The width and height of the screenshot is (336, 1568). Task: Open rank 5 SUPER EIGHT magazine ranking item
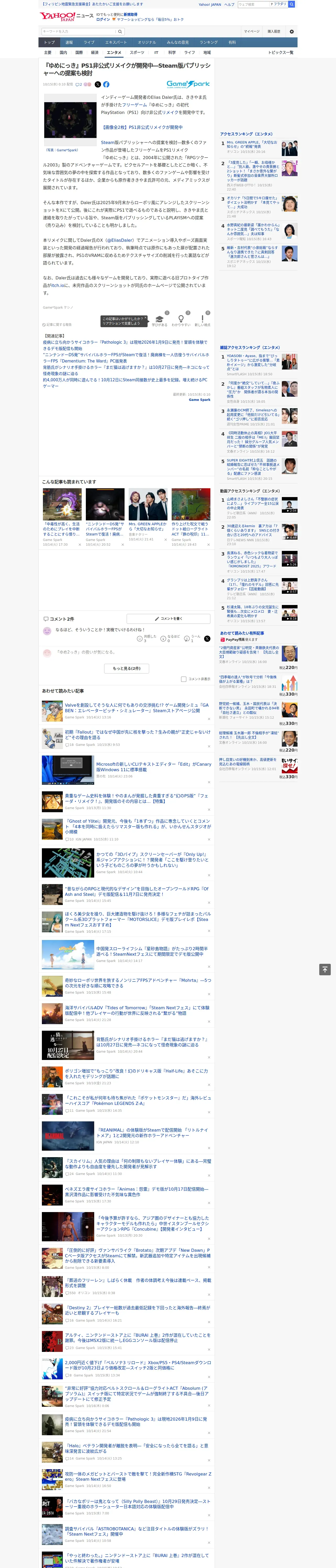tap(253, 466)
